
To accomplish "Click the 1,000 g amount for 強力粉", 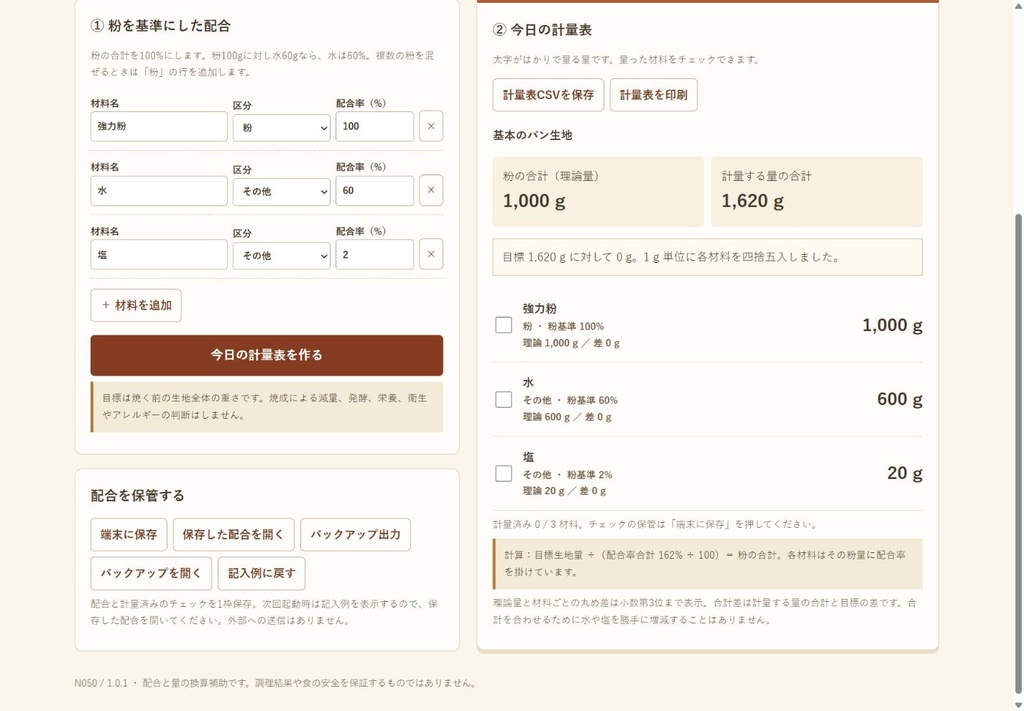I will [x=892, y=325].
